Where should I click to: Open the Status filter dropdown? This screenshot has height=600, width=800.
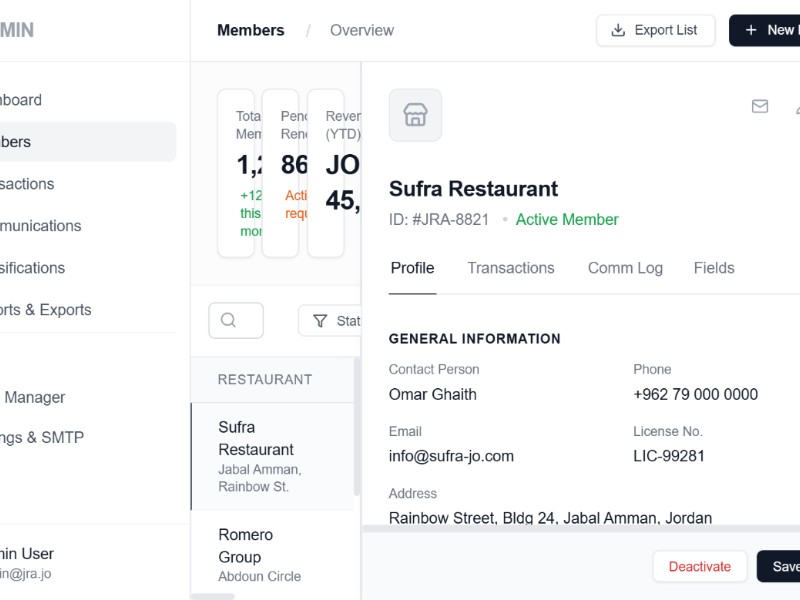[333, 321]
